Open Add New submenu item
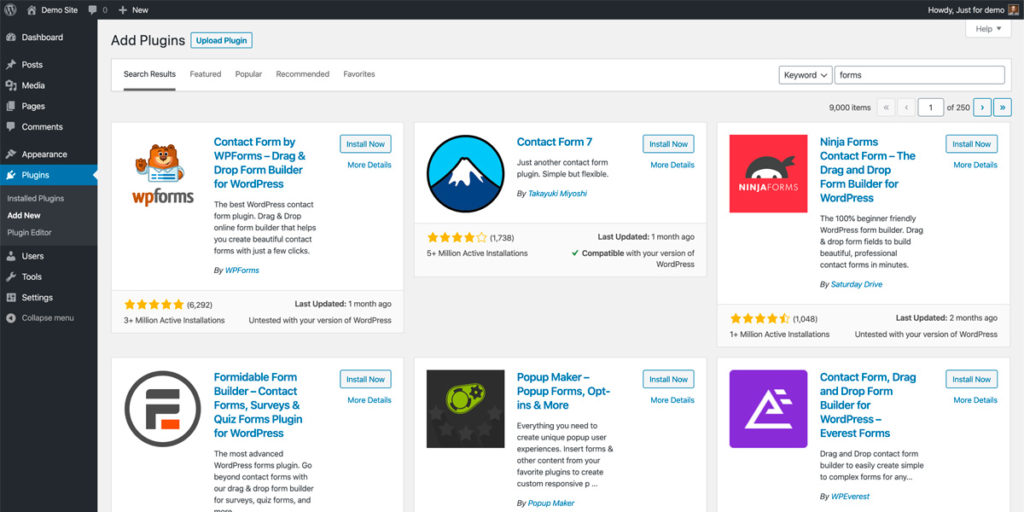The image size is (1024, 512). pos(24,216)
